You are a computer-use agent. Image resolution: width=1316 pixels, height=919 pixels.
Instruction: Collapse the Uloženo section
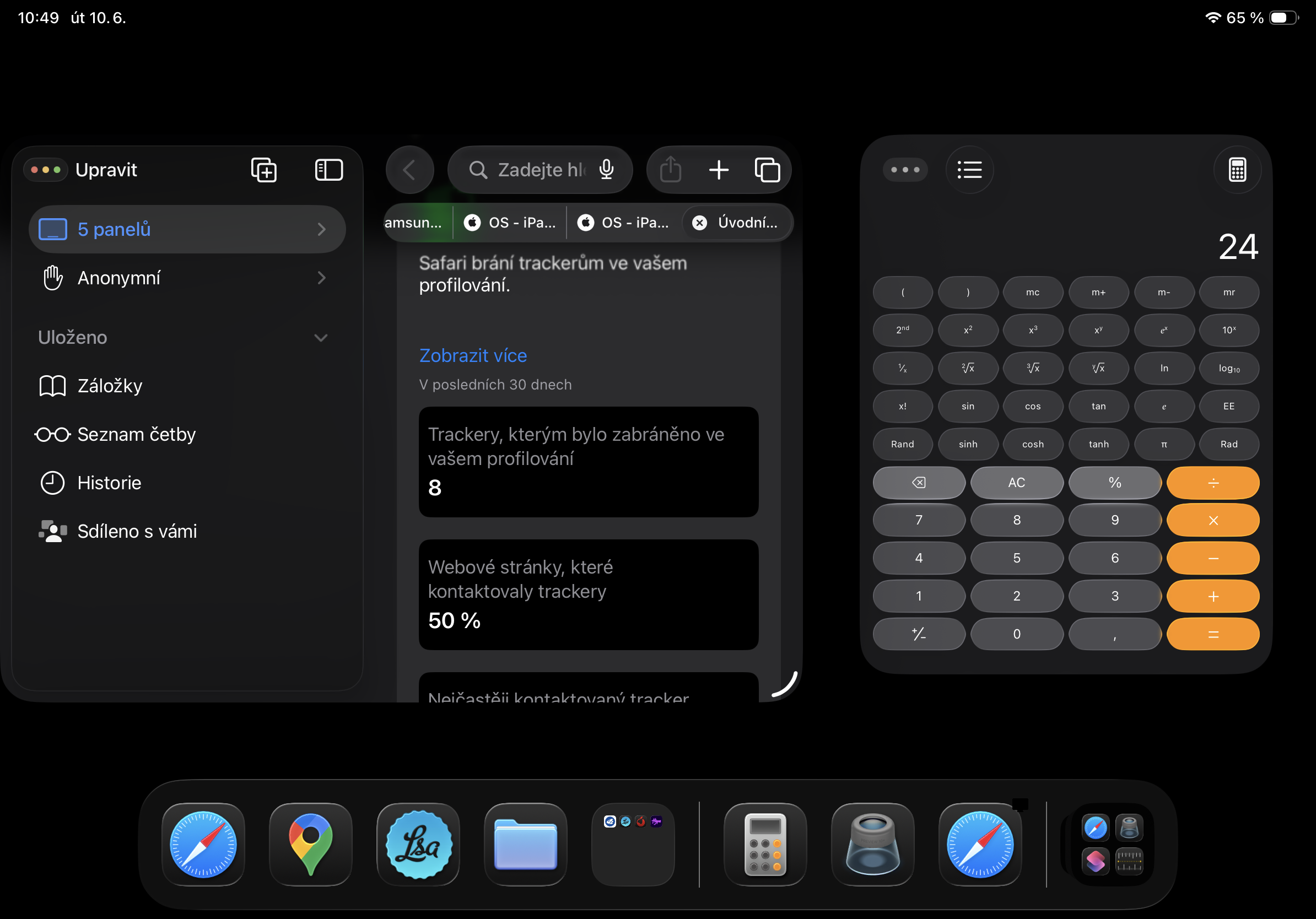[321, 338]
